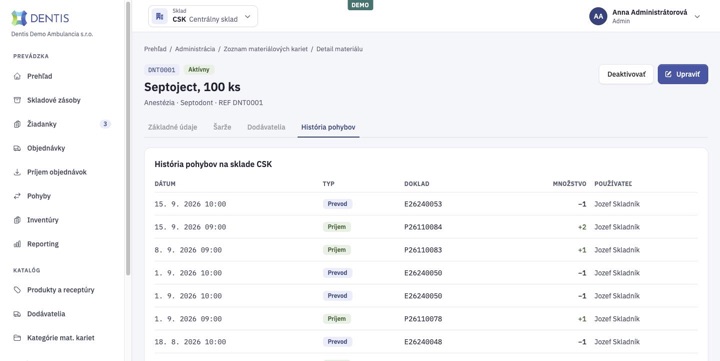Click the Príjem objednávok download icon
720x361 pixels.
pyautogui.click(x=17, y=172)
